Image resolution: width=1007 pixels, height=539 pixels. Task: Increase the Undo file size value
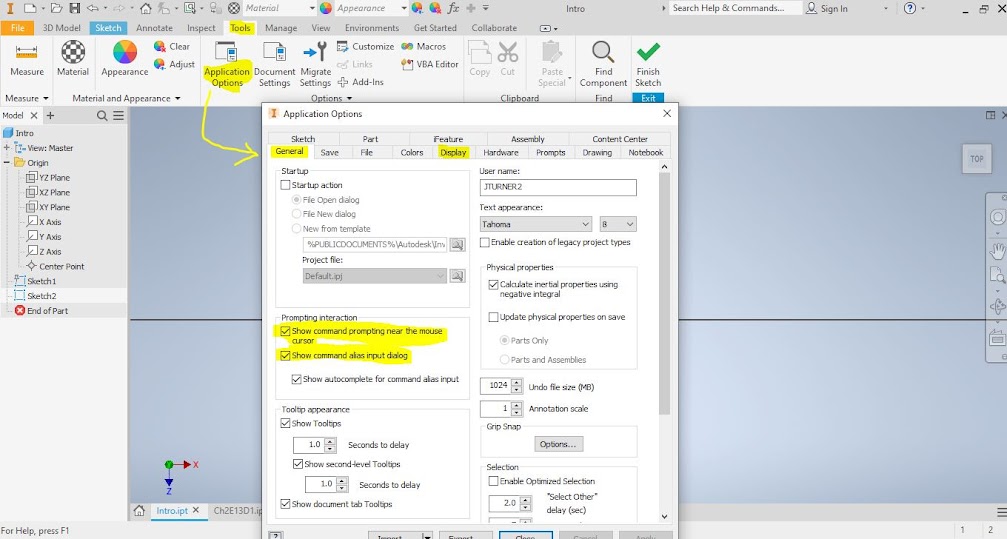(516, 382)
